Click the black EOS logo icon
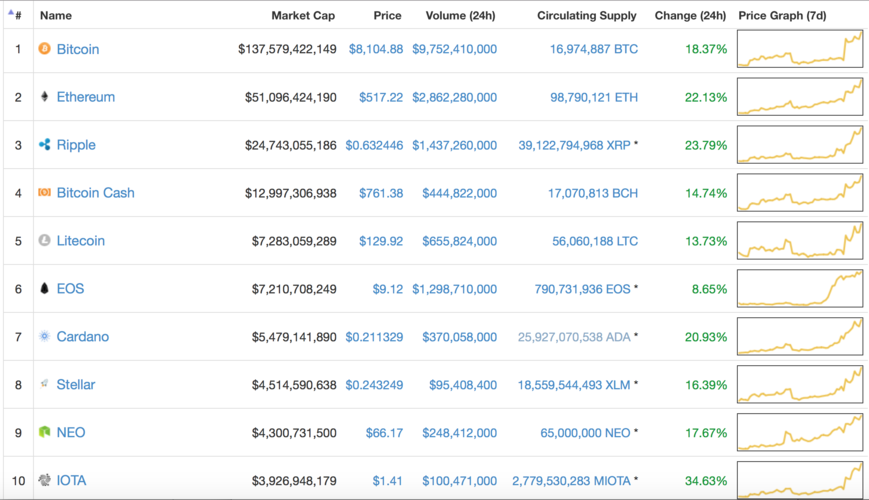The height and width of the screenshot is (500, 869). (x=44, y=289)
